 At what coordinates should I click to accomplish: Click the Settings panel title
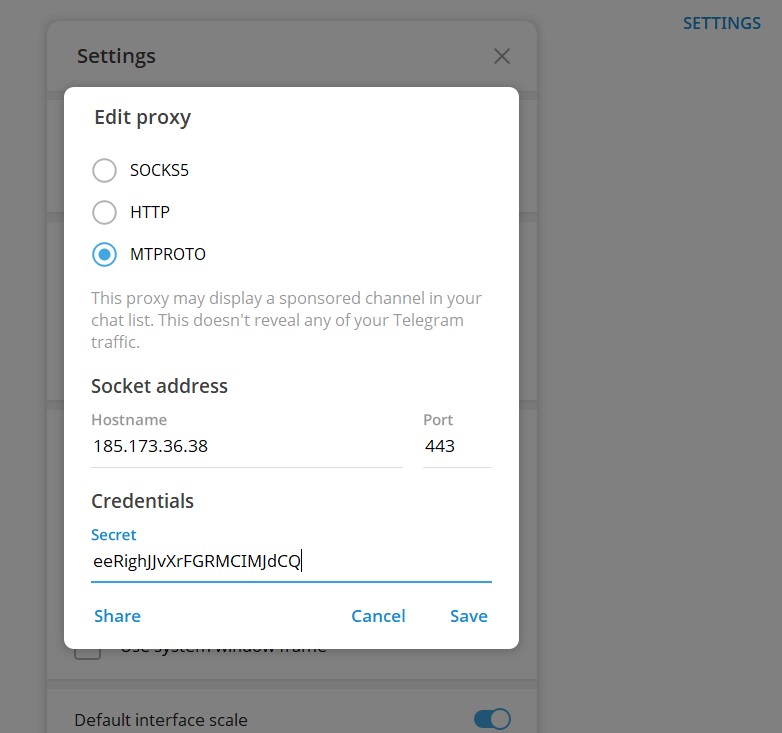[x=116, y=56]
